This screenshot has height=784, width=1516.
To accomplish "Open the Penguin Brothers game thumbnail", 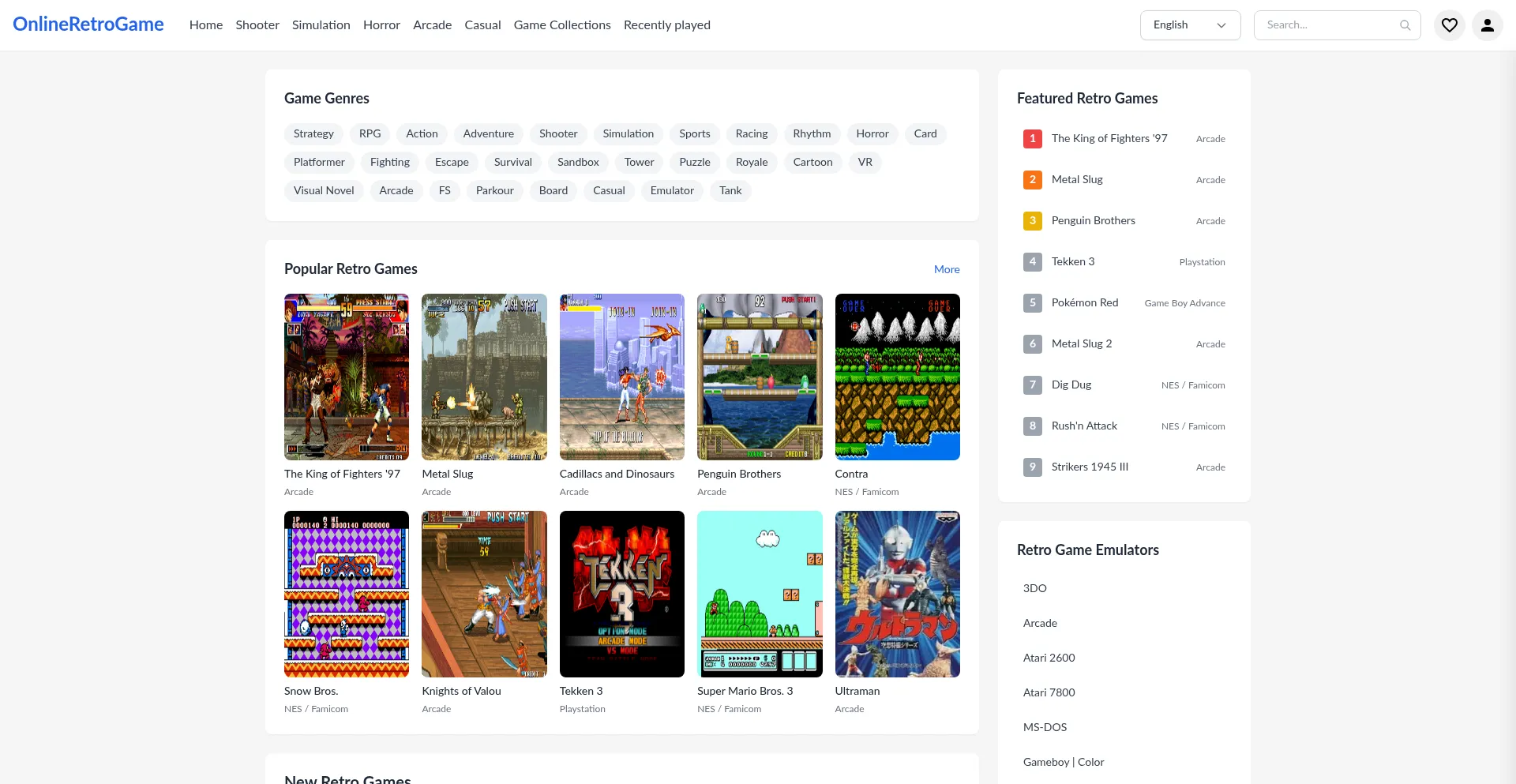I will coord(760,377).
